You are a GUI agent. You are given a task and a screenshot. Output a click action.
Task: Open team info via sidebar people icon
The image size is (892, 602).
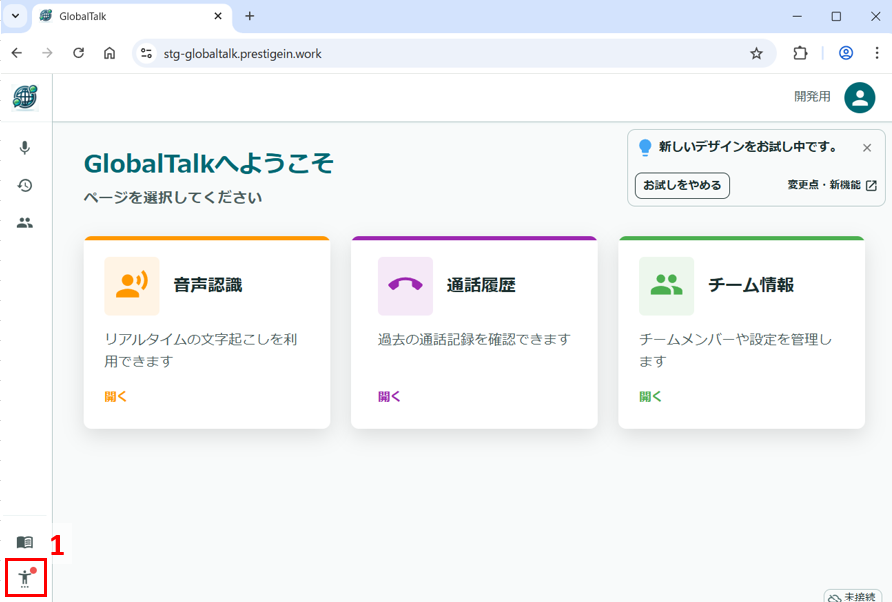(25, 223)
